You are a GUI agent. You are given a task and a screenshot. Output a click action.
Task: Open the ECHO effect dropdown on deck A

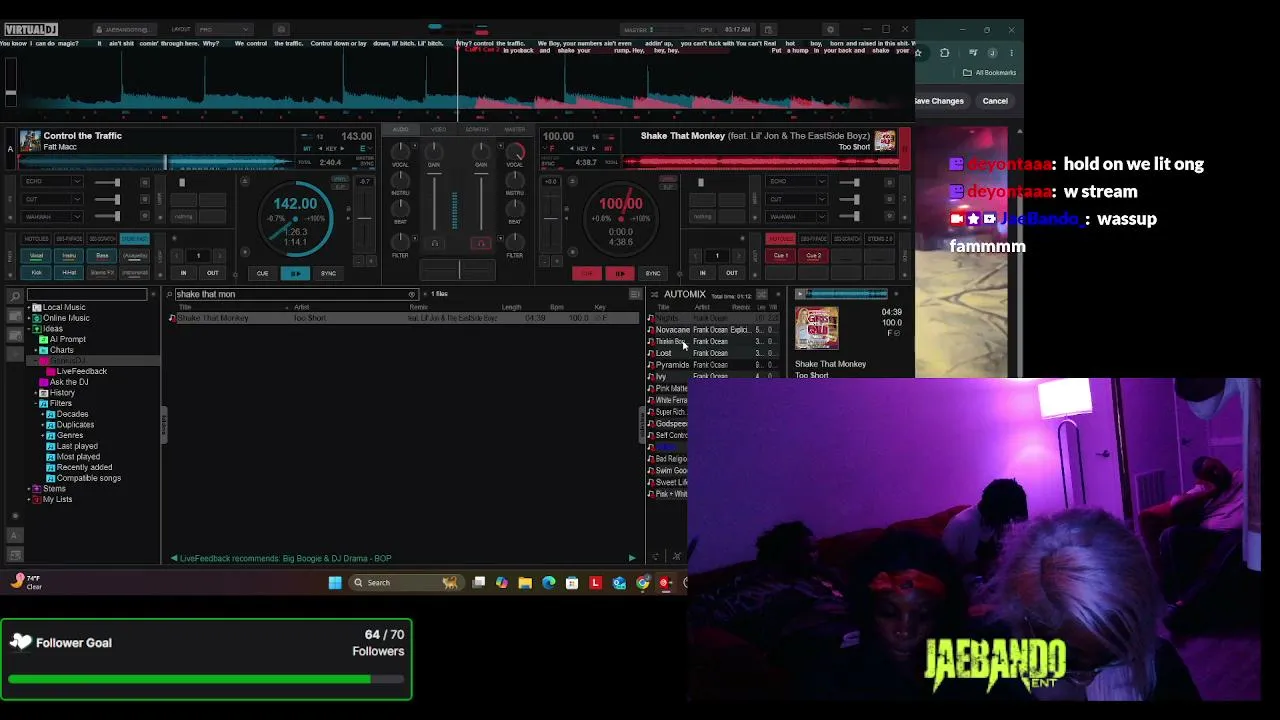[52, 182]
